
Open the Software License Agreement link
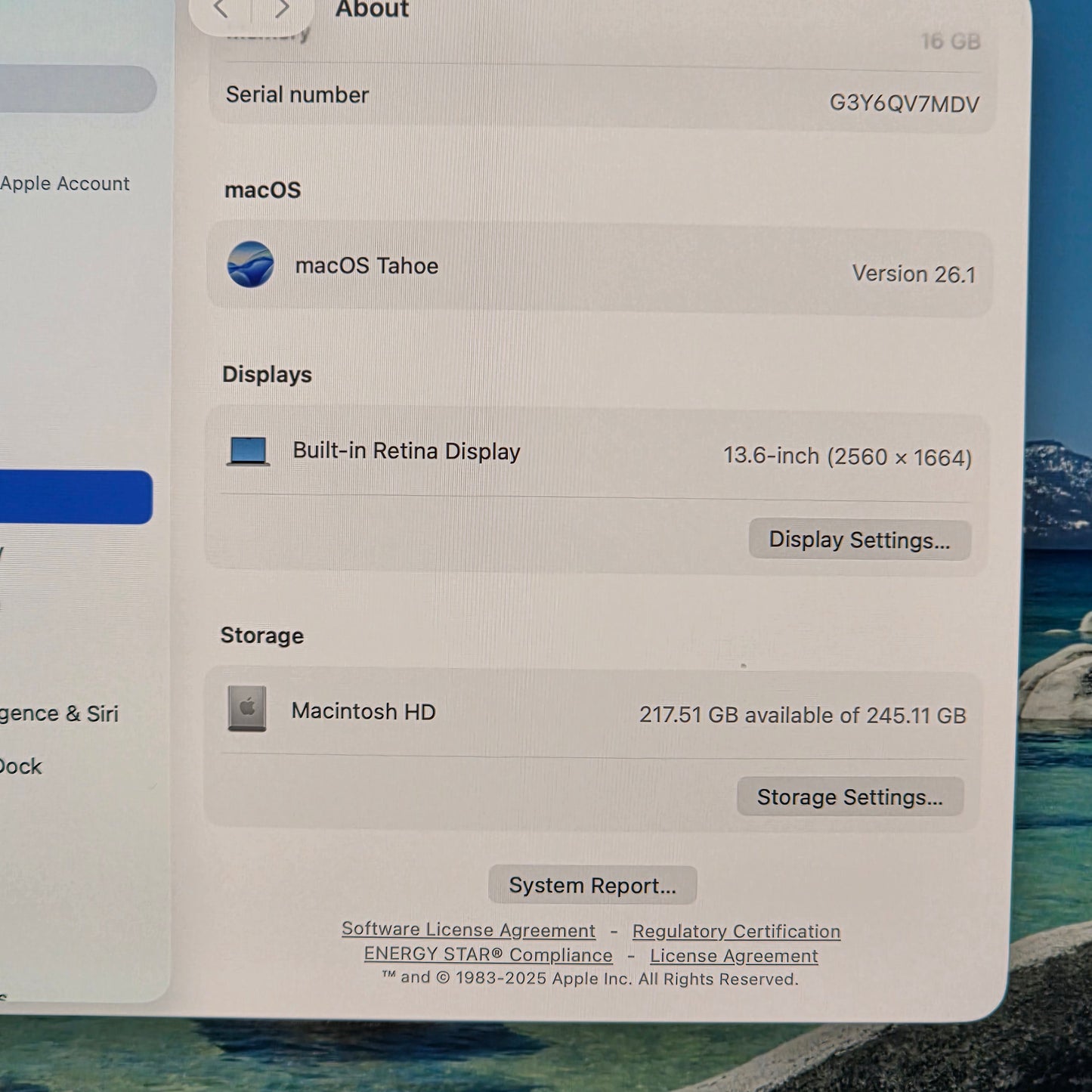(468, 930)
